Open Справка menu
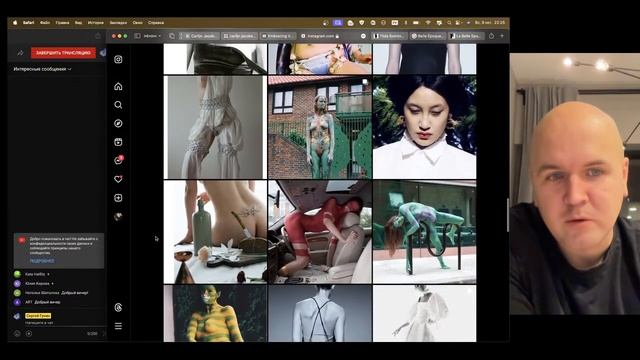The image size is (640, 360). 156,23
